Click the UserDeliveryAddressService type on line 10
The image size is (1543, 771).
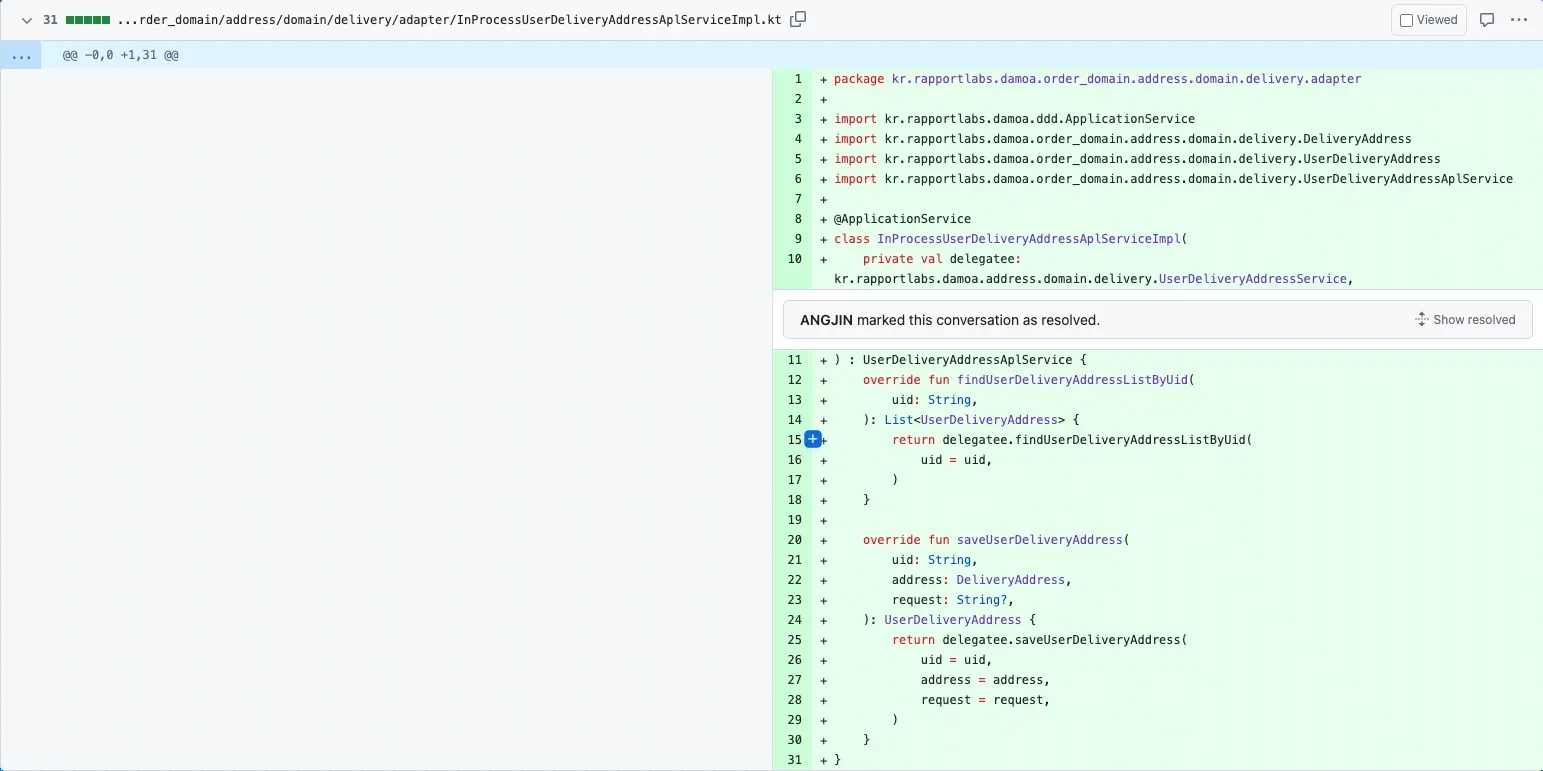(x=1252, y=279)
